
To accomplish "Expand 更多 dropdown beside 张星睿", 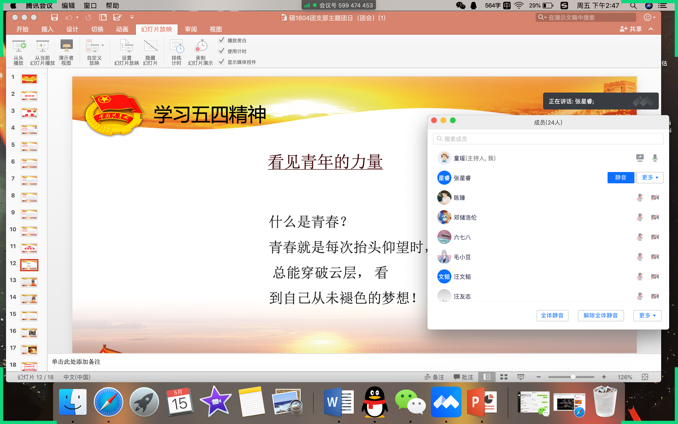I will [x=650, y=178].
